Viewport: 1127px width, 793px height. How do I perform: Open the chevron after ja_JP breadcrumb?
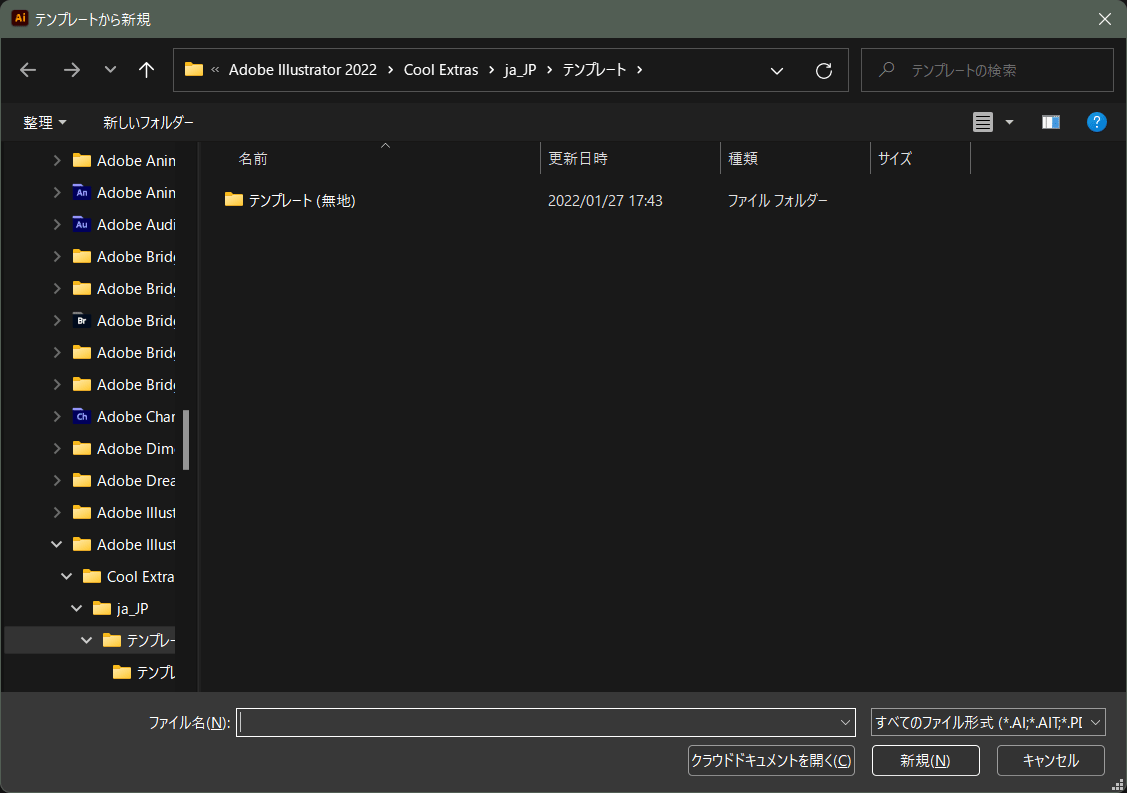point(550,70)
